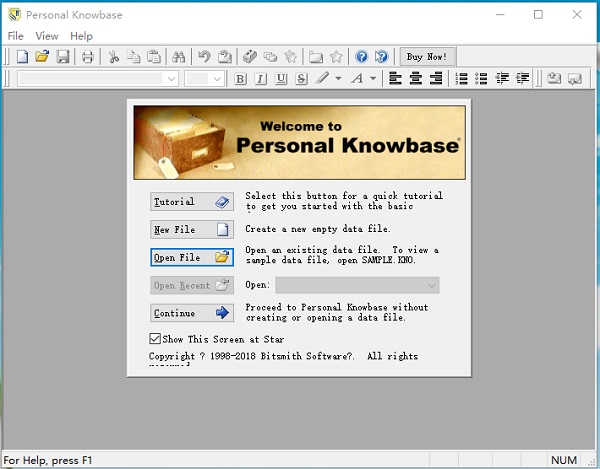Click the 'For Help, press F1' status text
Viewport: 600px width, 469px height.
(x=48, y=460)
